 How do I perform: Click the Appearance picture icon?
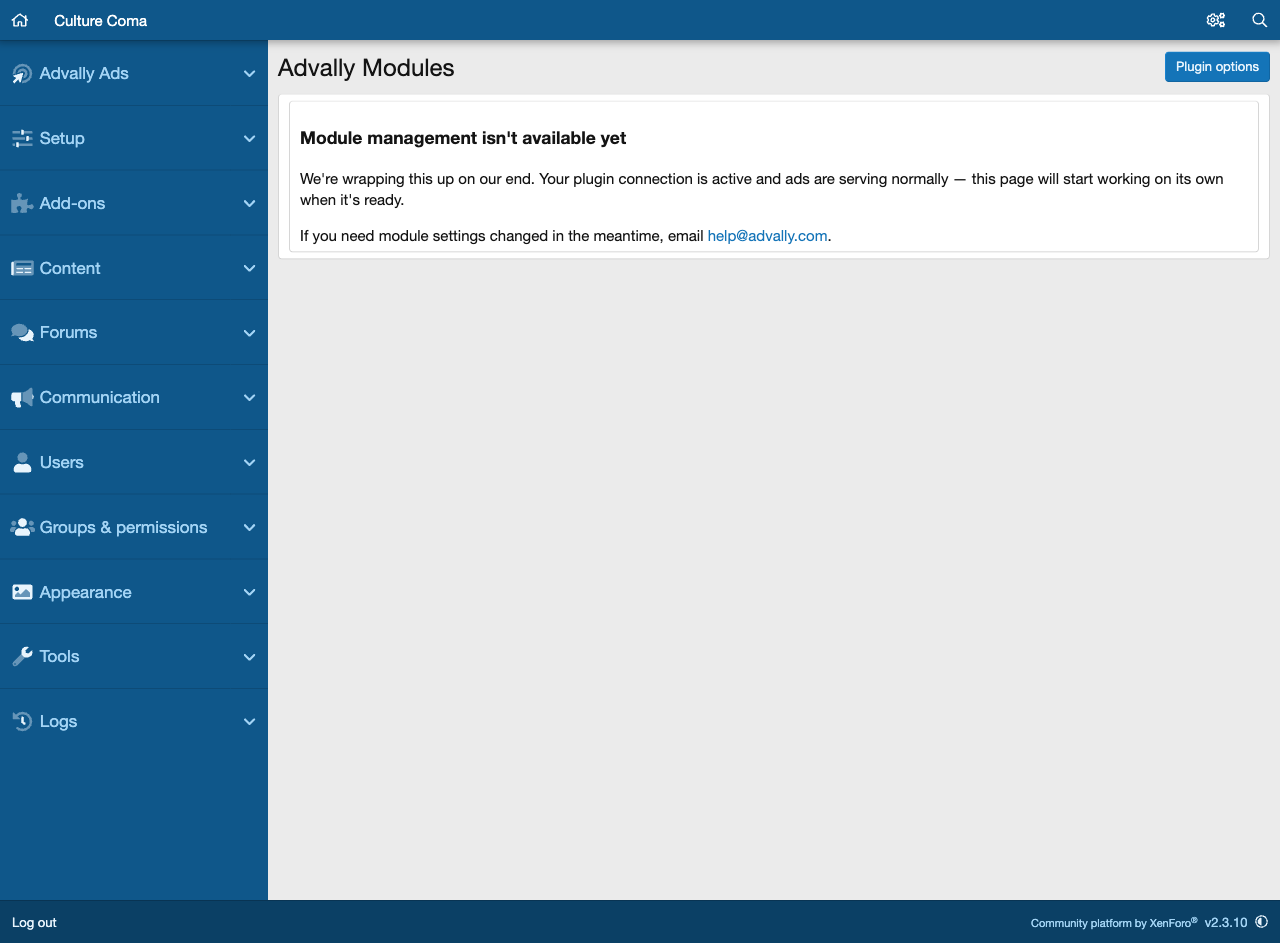pyautogui.click(x=22, y=592)
